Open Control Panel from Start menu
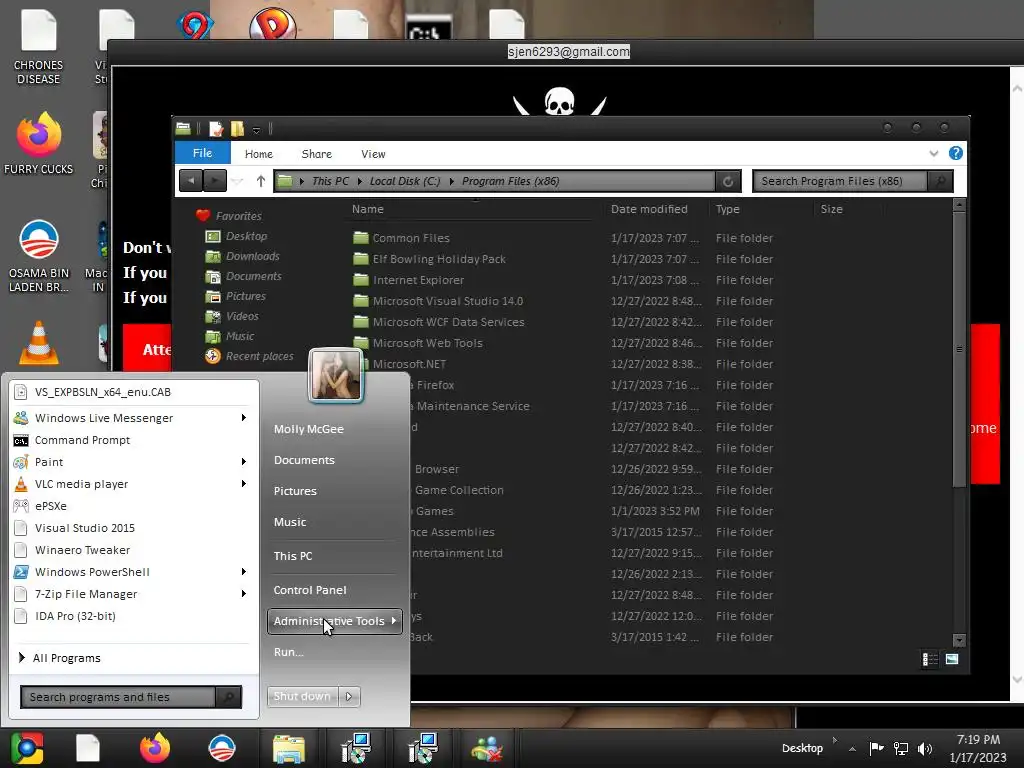 (x=310, y=590)
